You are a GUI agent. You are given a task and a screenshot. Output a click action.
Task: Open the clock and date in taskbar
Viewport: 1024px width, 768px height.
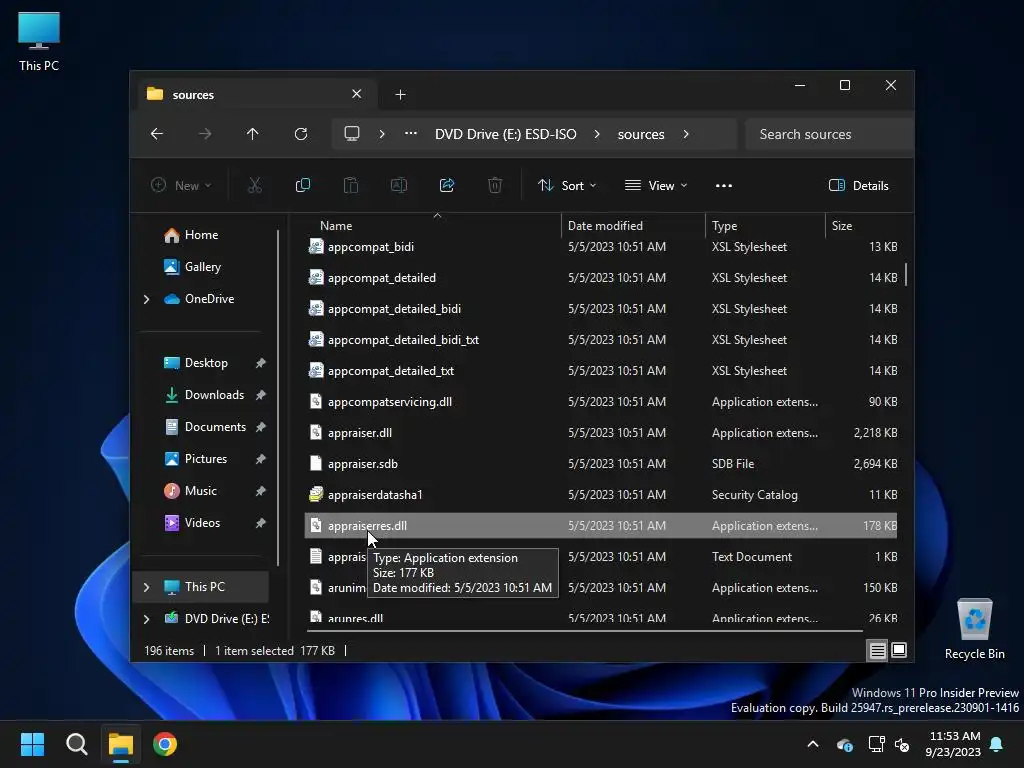[x=953, y=744]
